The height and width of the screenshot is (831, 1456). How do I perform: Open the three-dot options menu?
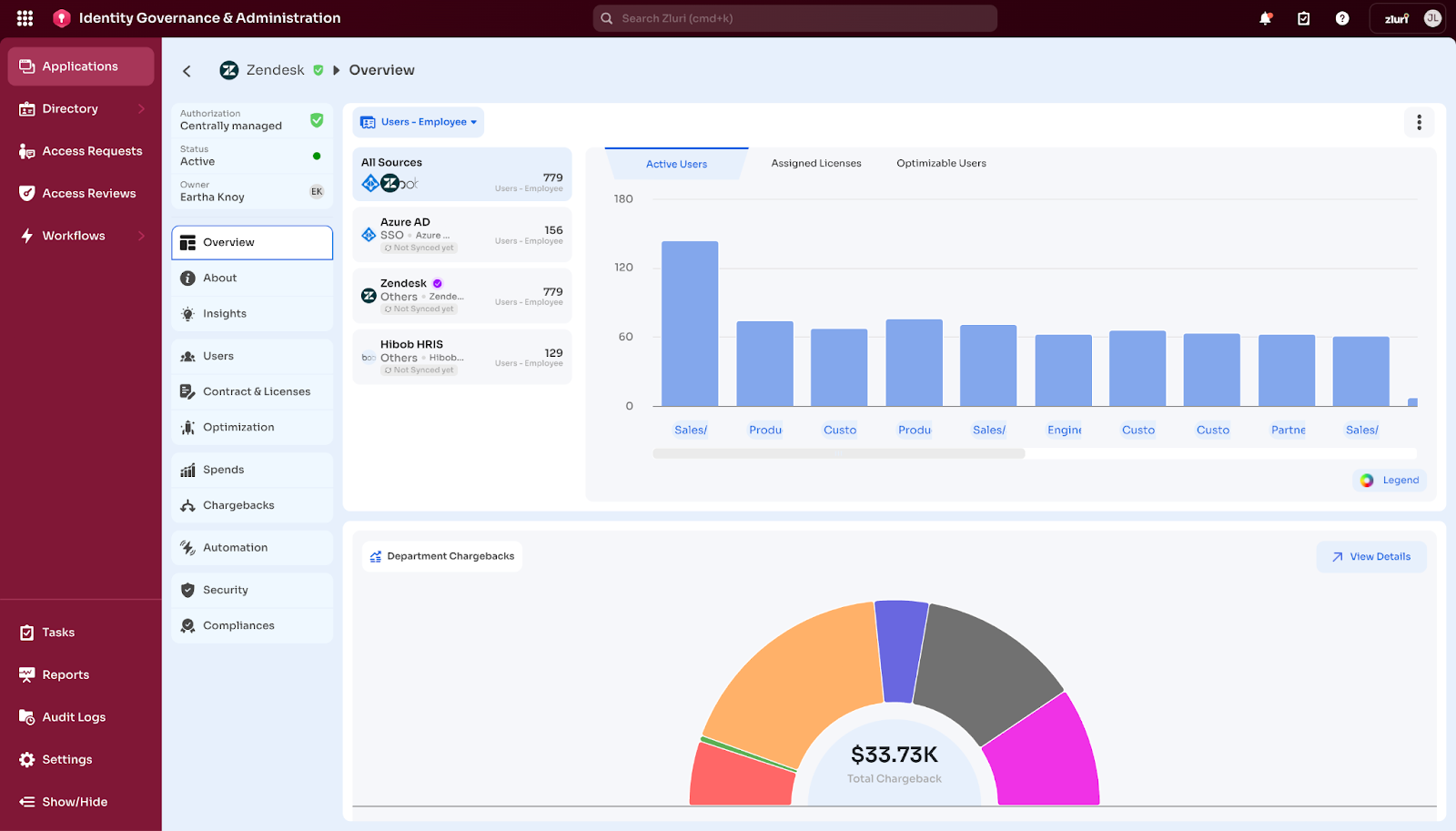point(1419,122)
